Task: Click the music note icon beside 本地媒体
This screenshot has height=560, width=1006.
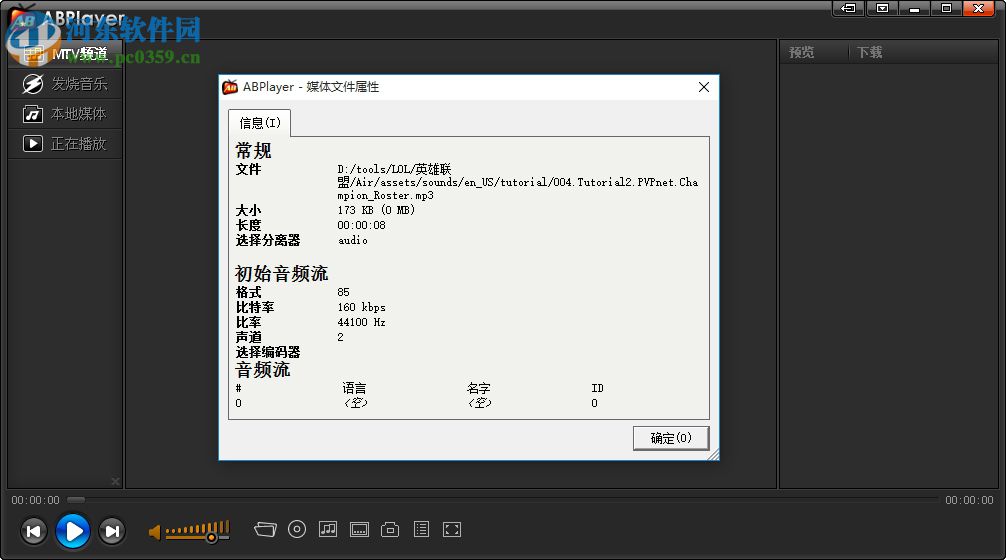Action: (33, 114)
